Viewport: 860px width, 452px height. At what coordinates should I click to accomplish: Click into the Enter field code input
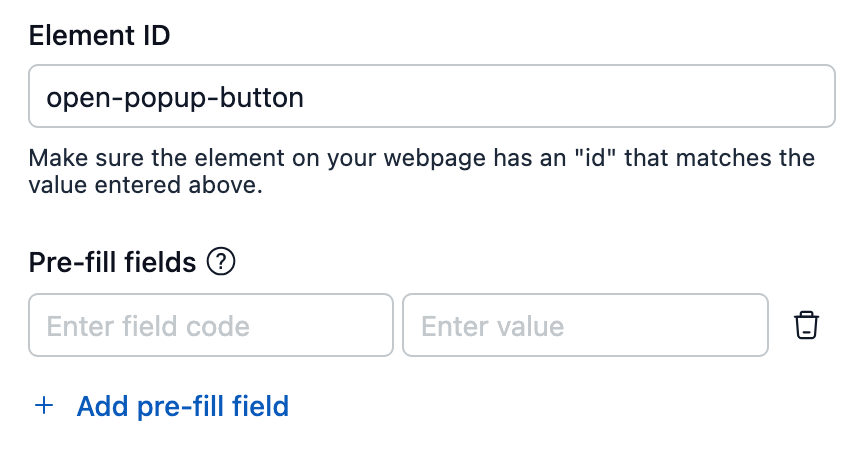coord(211,325)
